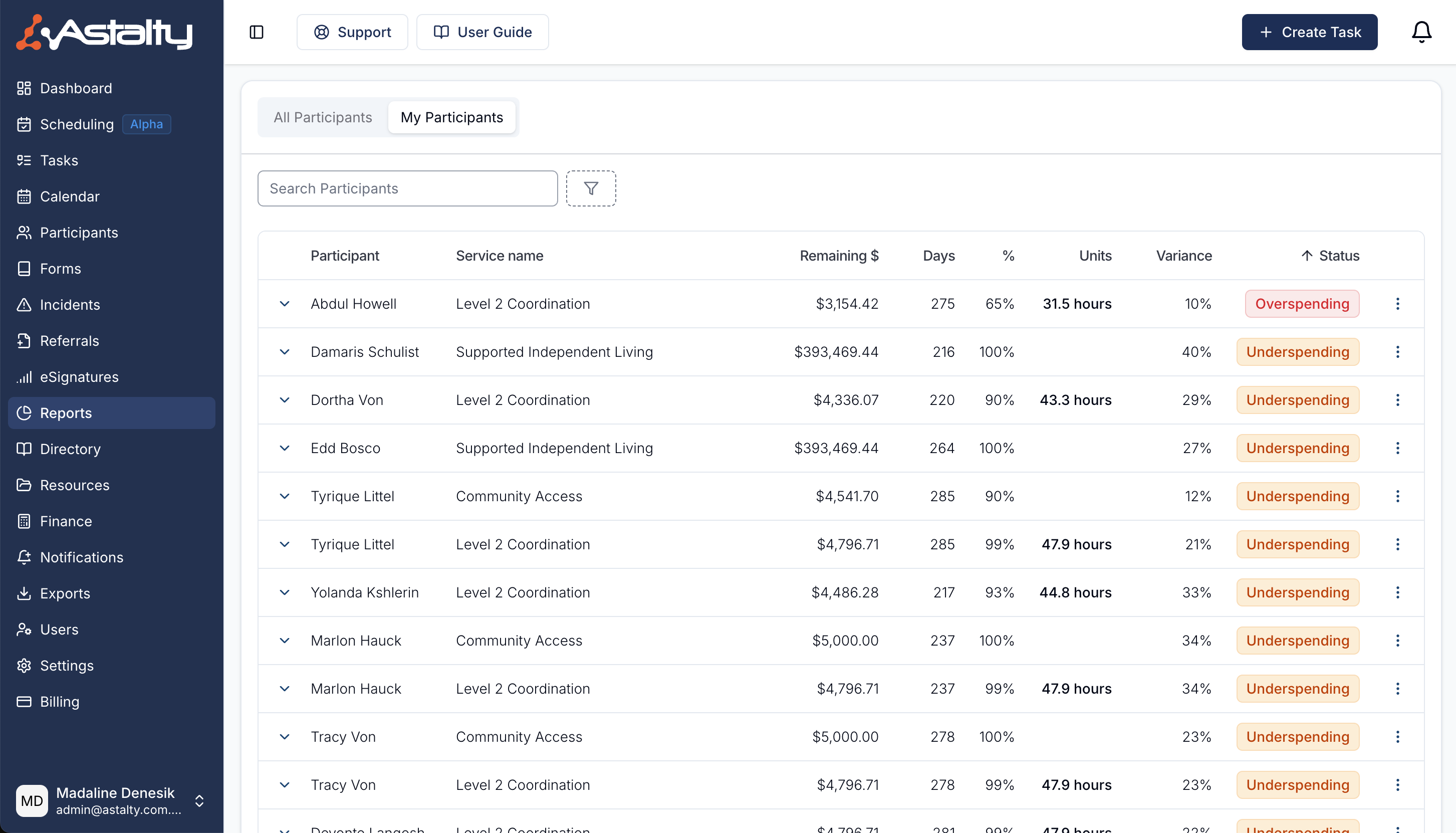
Task: Toggle the sidebar panel icon
Action: click(256, 32)
